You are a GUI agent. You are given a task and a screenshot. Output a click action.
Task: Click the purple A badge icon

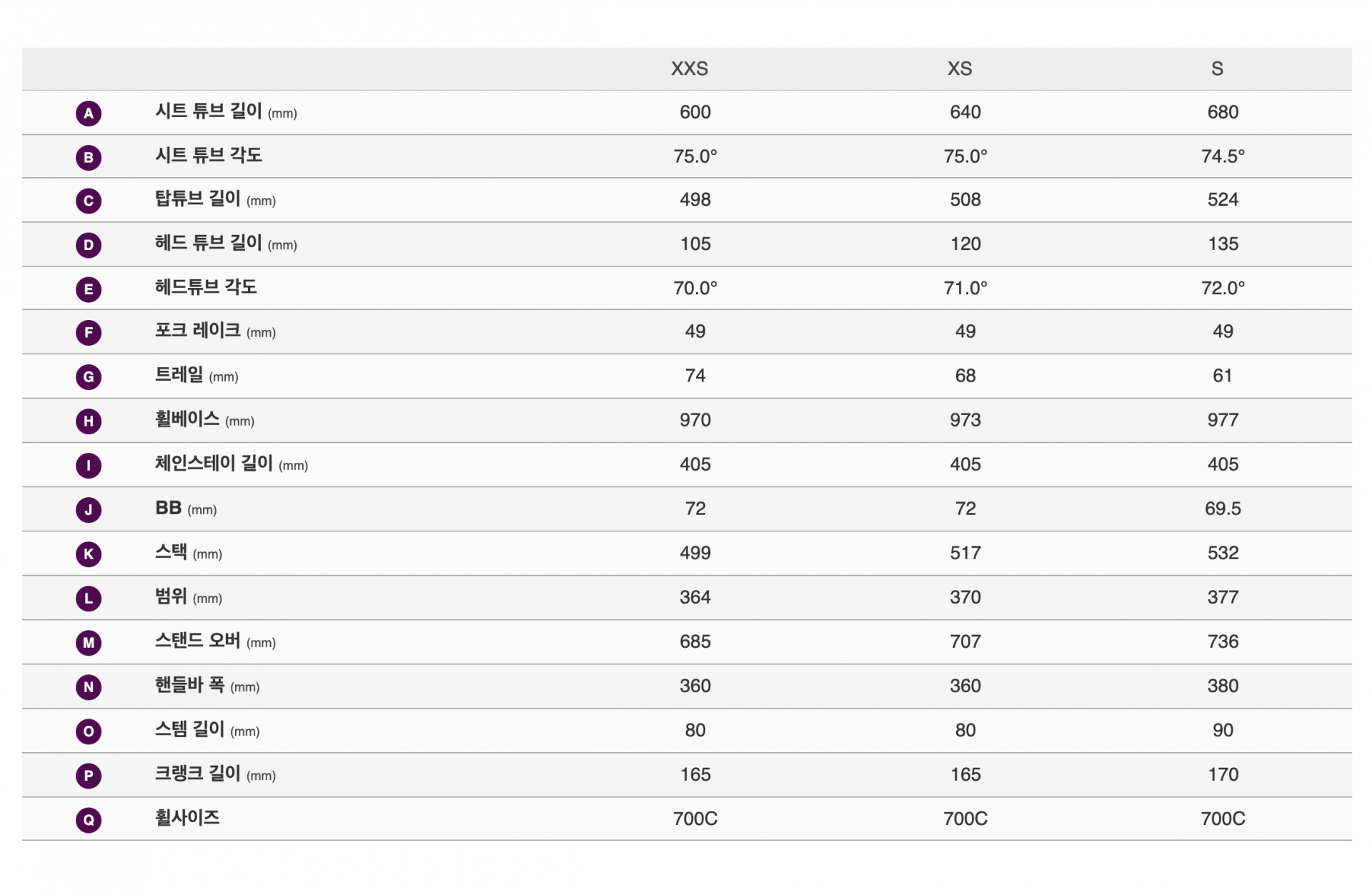click(x=89, y=113)
